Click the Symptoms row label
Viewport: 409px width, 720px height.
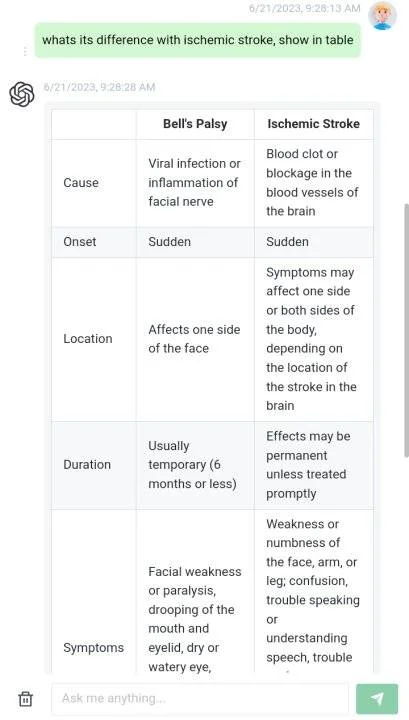pos(94,648)
